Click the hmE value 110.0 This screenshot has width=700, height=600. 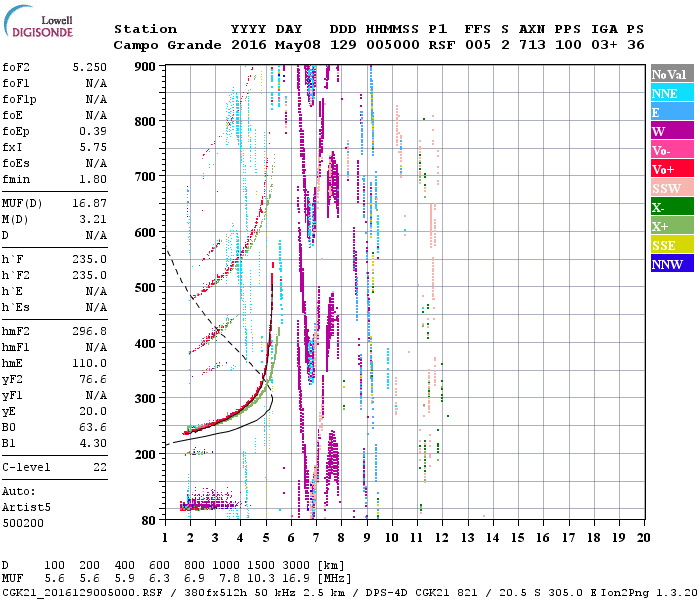90,363
